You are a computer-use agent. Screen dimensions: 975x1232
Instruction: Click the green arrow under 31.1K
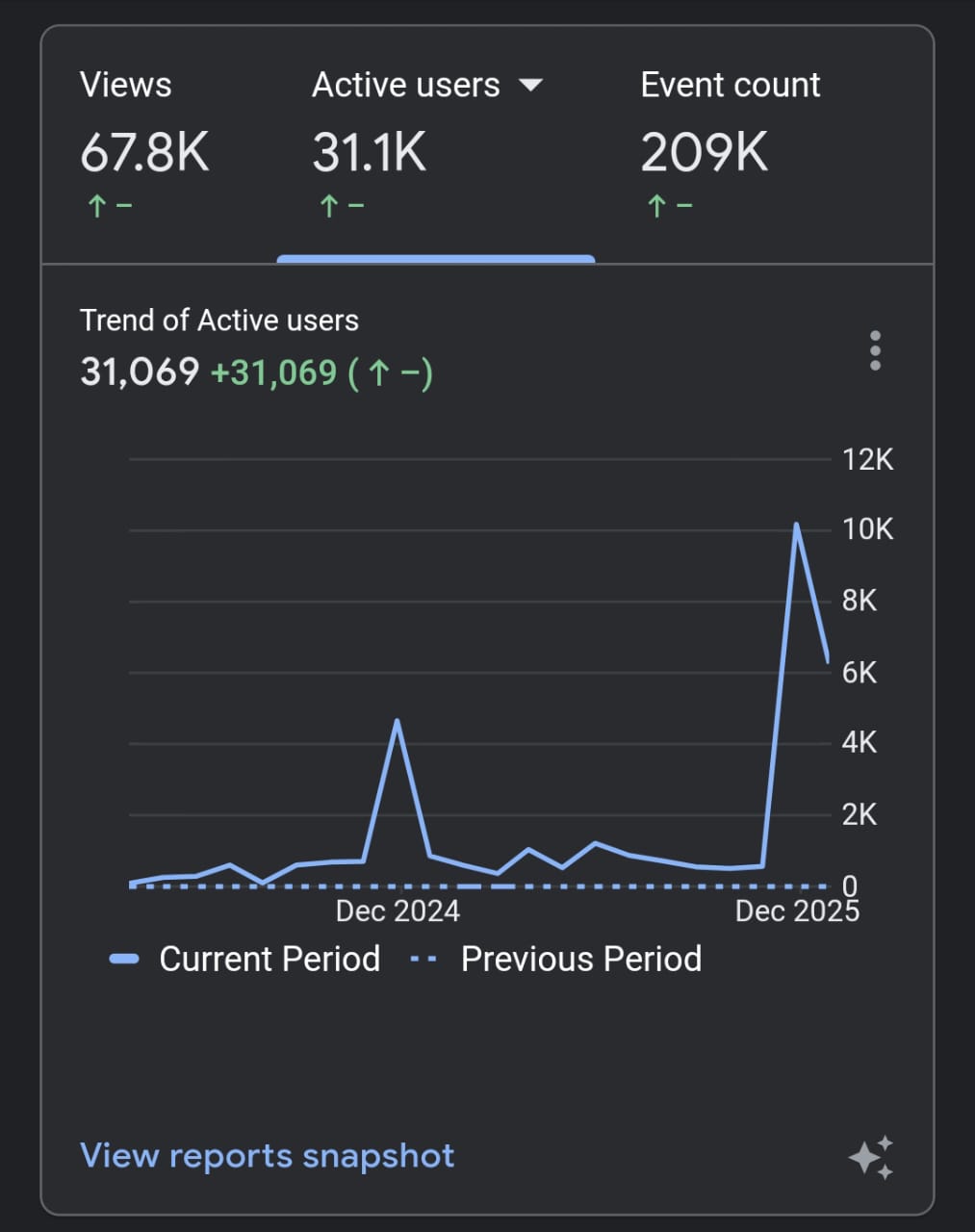tap(328, 206)
